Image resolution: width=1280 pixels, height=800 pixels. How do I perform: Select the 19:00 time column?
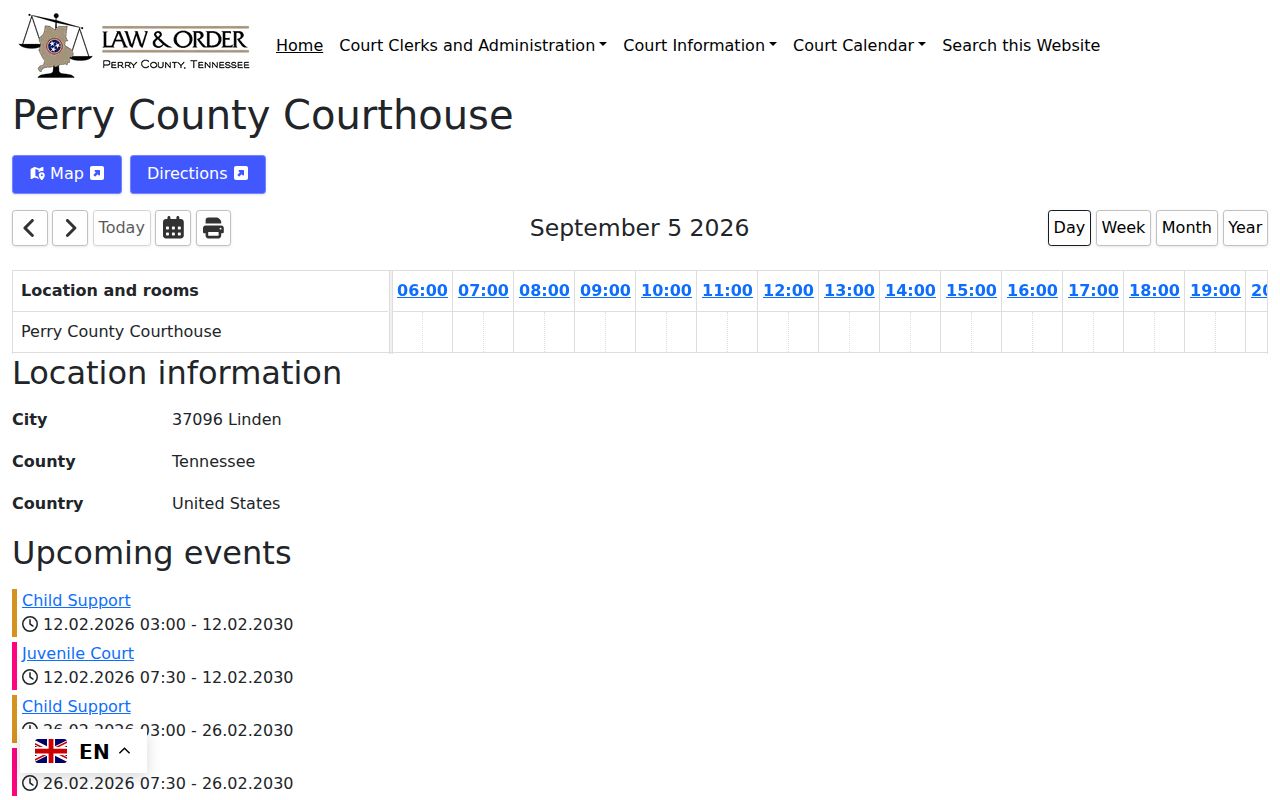[1215, 291]
